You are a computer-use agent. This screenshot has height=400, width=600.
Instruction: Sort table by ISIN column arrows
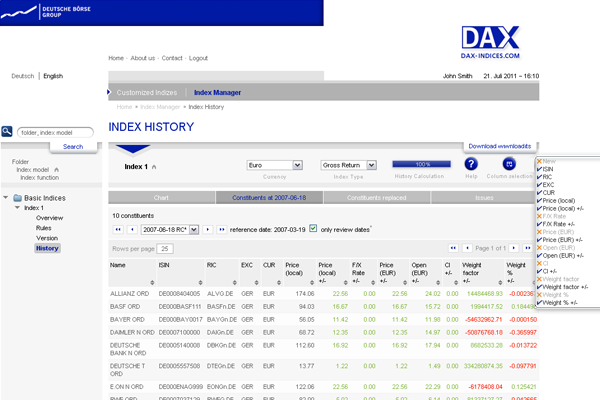pos(201,282)
